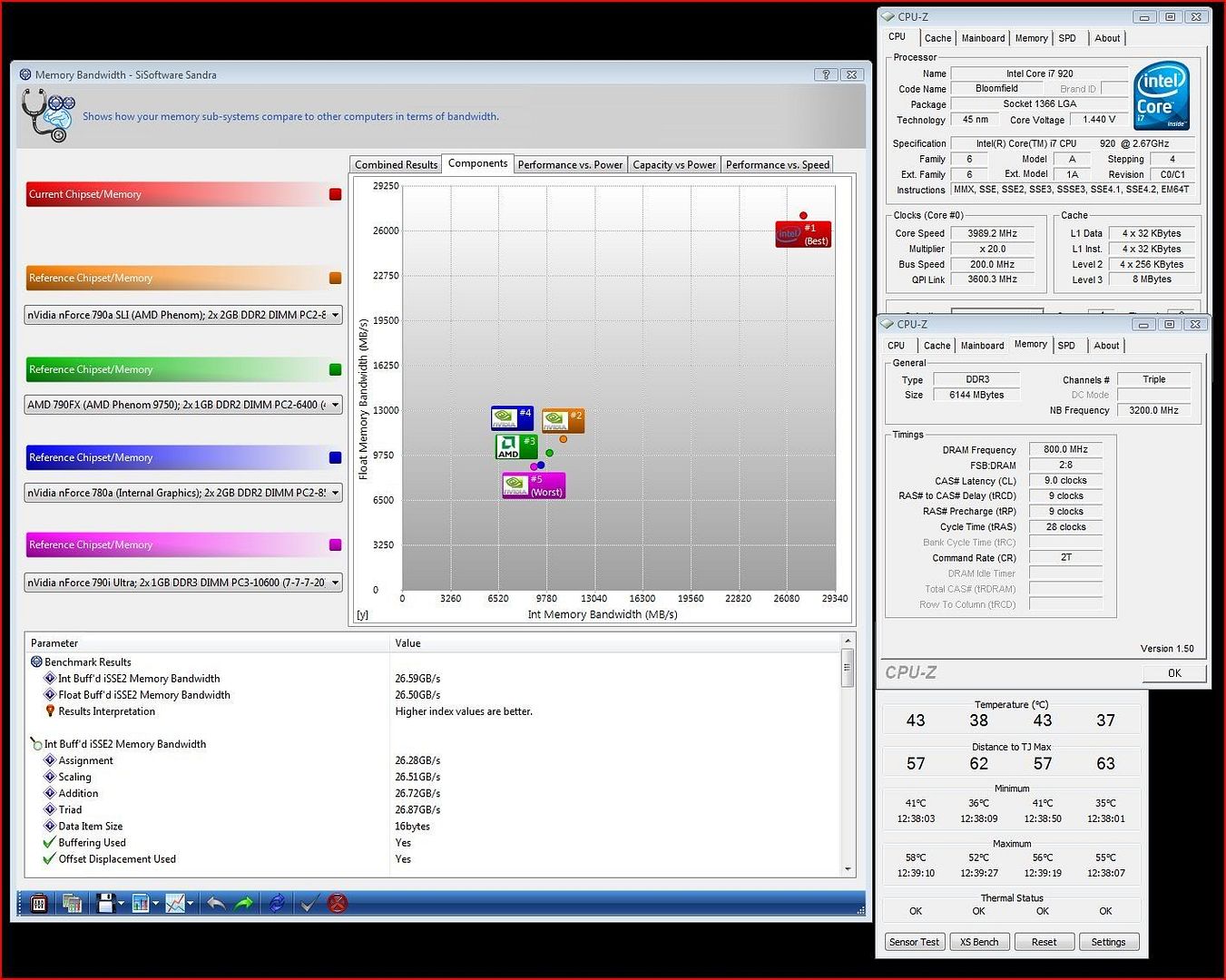
Task: Open the SPD tab in the lower CPU-Z window
Action: [x=1066, y=346]
